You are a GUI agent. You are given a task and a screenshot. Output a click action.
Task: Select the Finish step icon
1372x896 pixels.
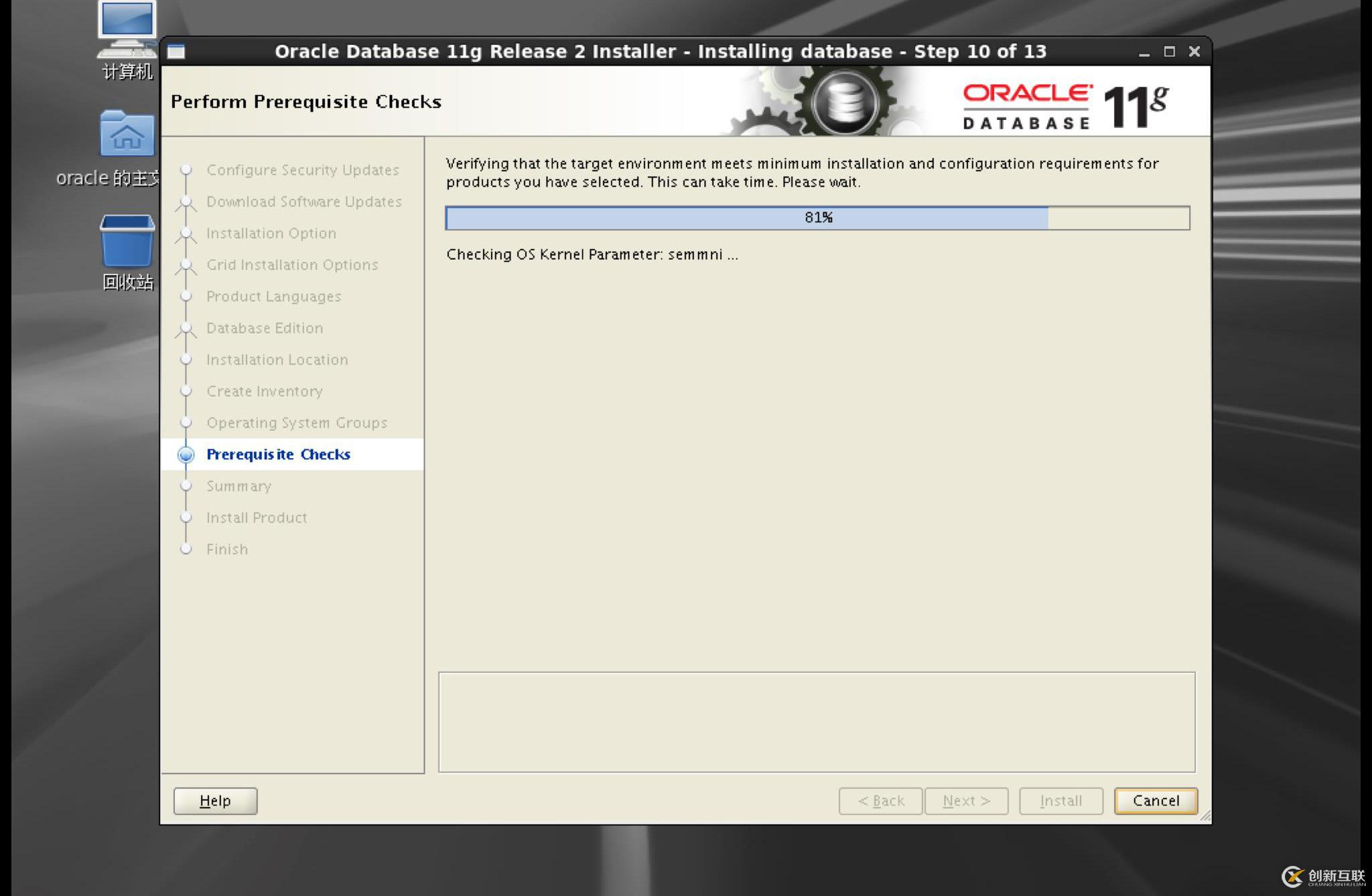(x=186, y=549)
